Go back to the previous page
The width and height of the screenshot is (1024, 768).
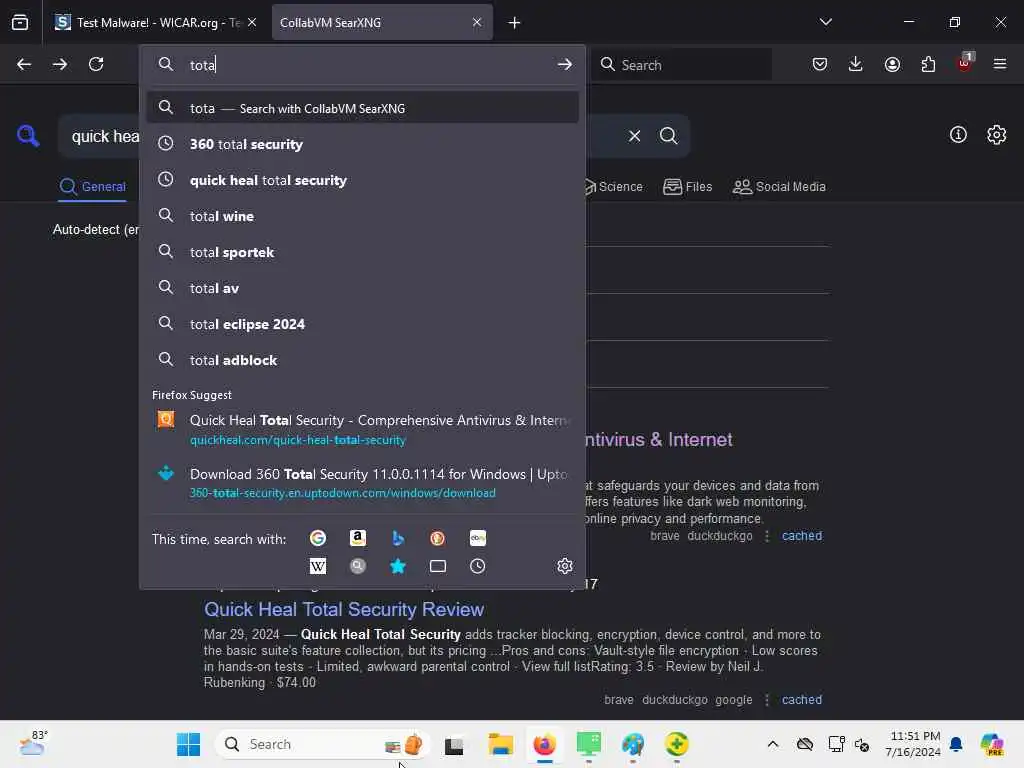click(24, 64)
